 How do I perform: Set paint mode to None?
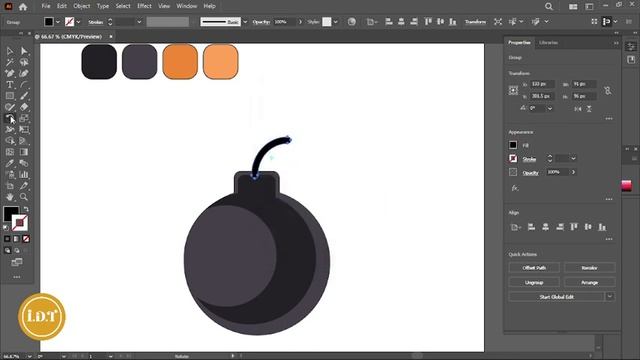pyautogui.click(x=26, y=239)
